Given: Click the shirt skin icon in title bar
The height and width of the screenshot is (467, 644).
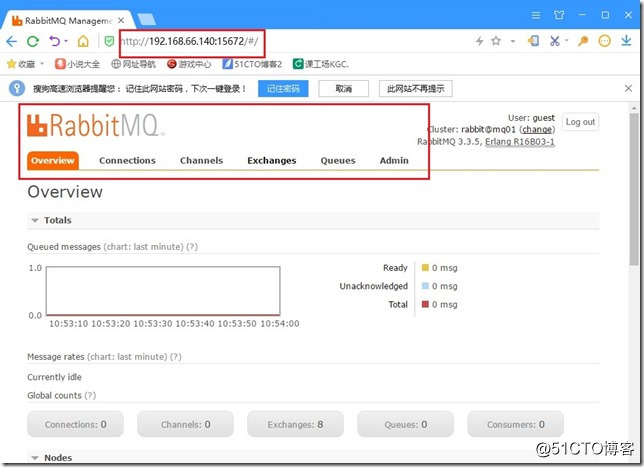Looking at the screenshot, I should click(559, 15).
